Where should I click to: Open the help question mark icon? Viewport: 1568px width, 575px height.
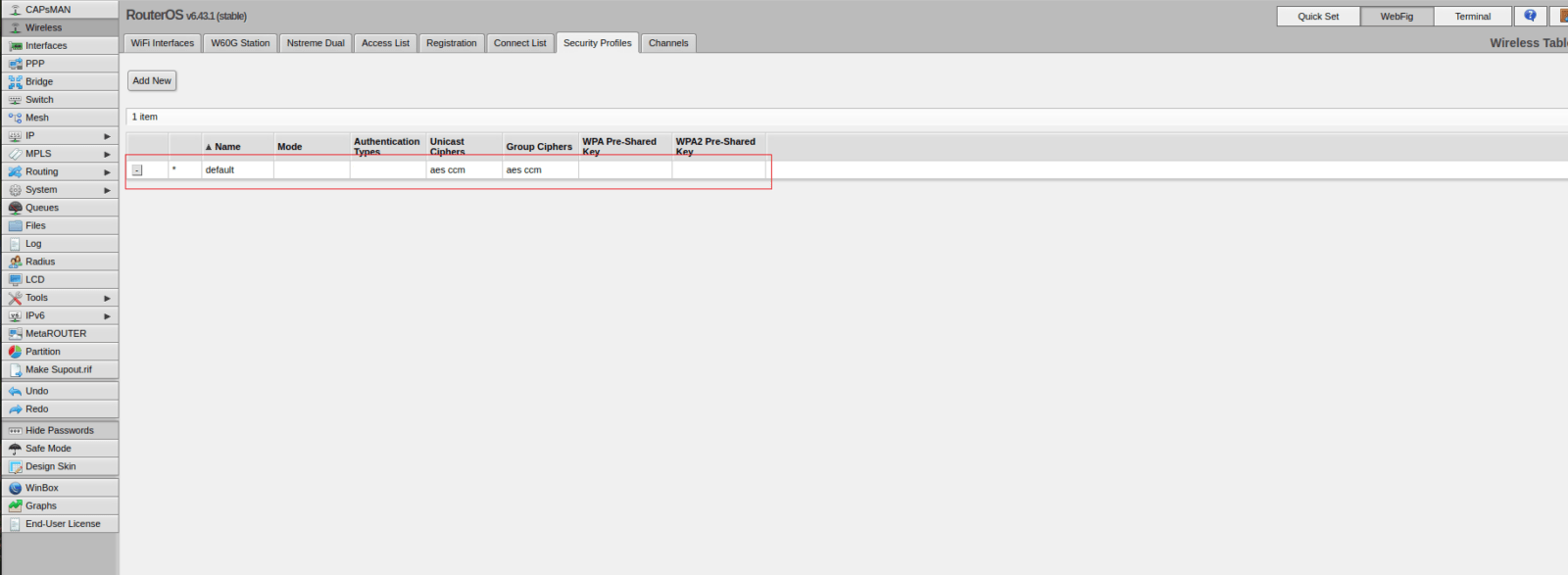(x=1530, y=16)
